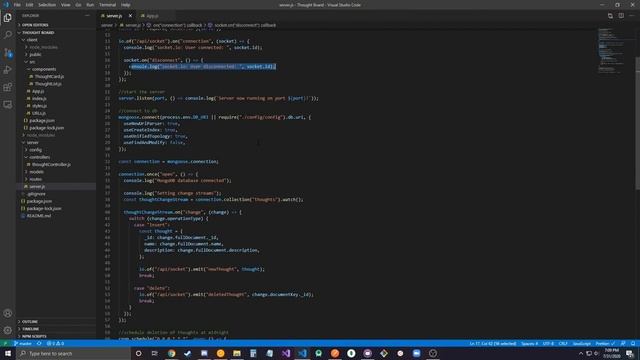Open Google Chrome from the taskbar
This screenshot has width=640, height=360.
point(171,353)
